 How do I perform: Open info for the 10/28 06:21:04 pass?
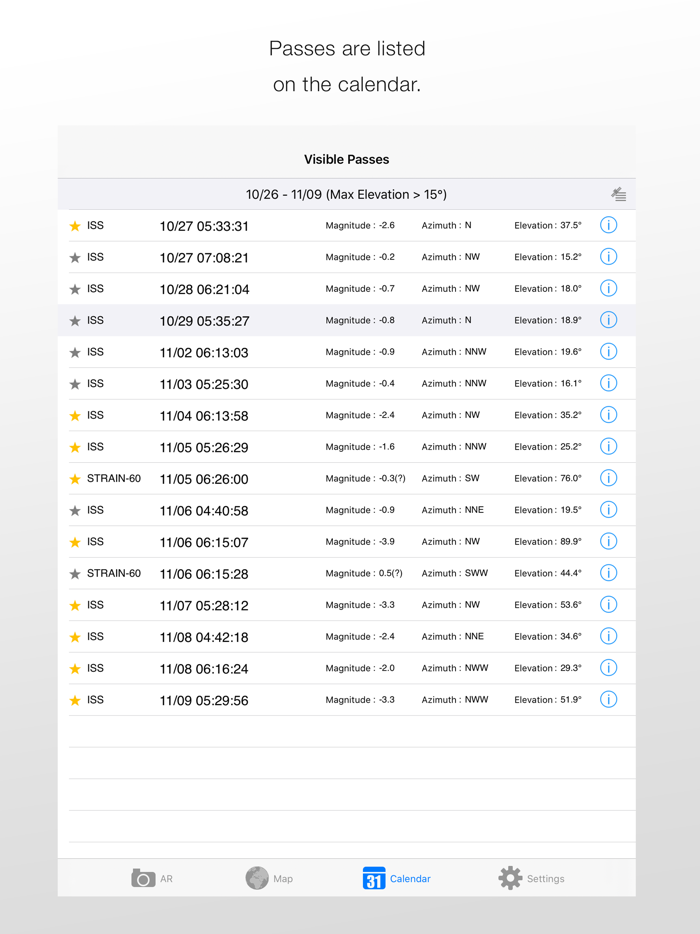pyautogui.click(x=608, y=288)
